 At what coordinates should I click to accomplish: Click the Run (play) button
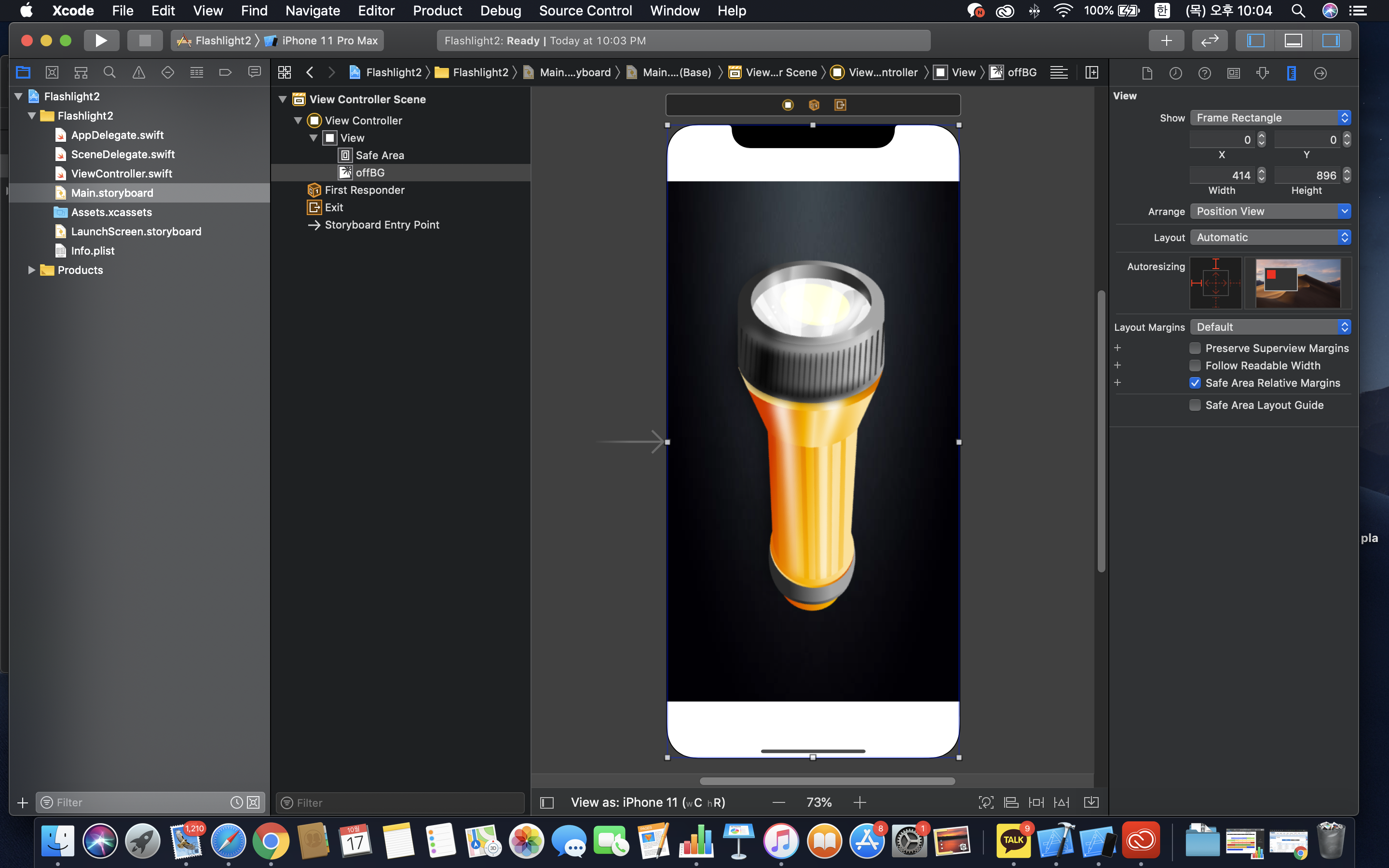click(x=101, y=40)
